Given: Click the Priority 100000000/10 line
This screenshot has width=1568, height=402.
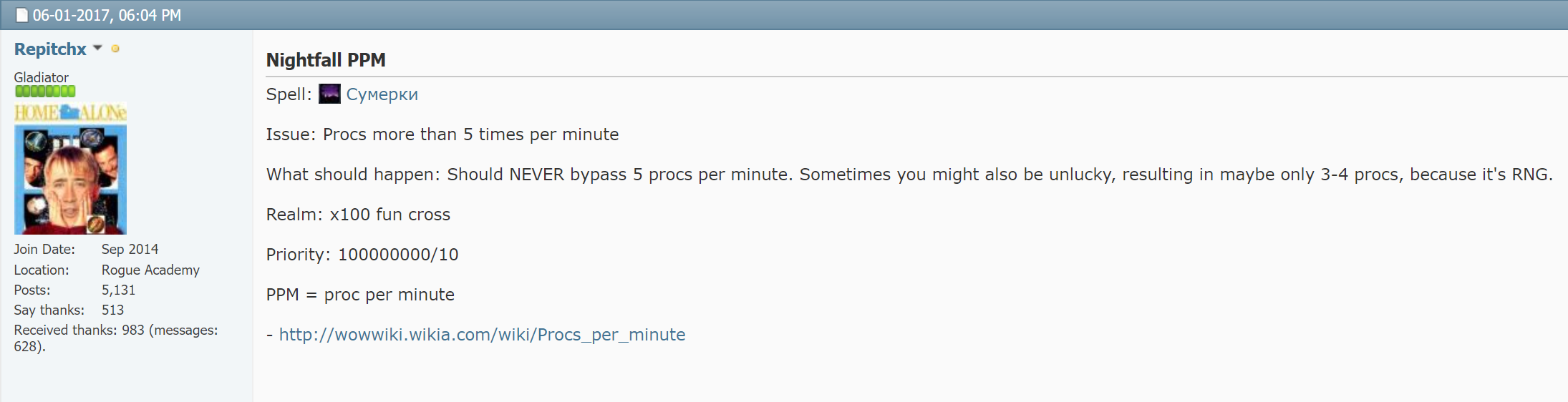Looking at the screenshot, I should (362, 255).
